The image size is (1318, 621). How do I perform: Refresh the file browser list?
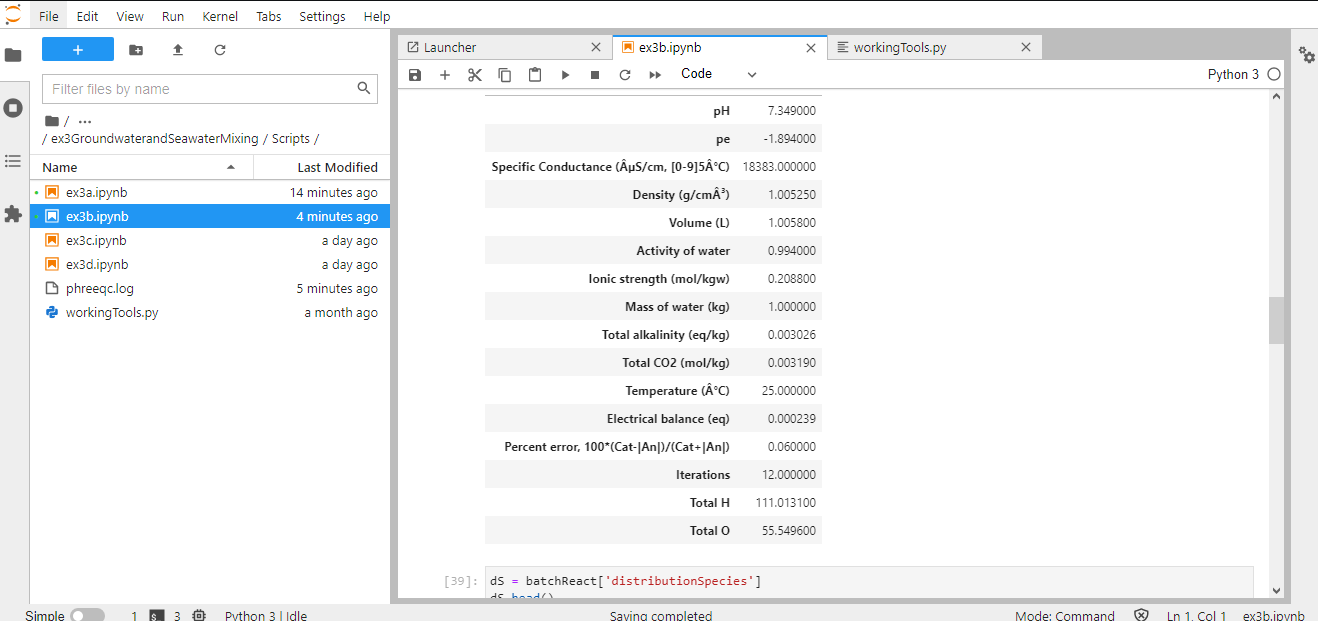pyautogui.click(x=220, y=50)
